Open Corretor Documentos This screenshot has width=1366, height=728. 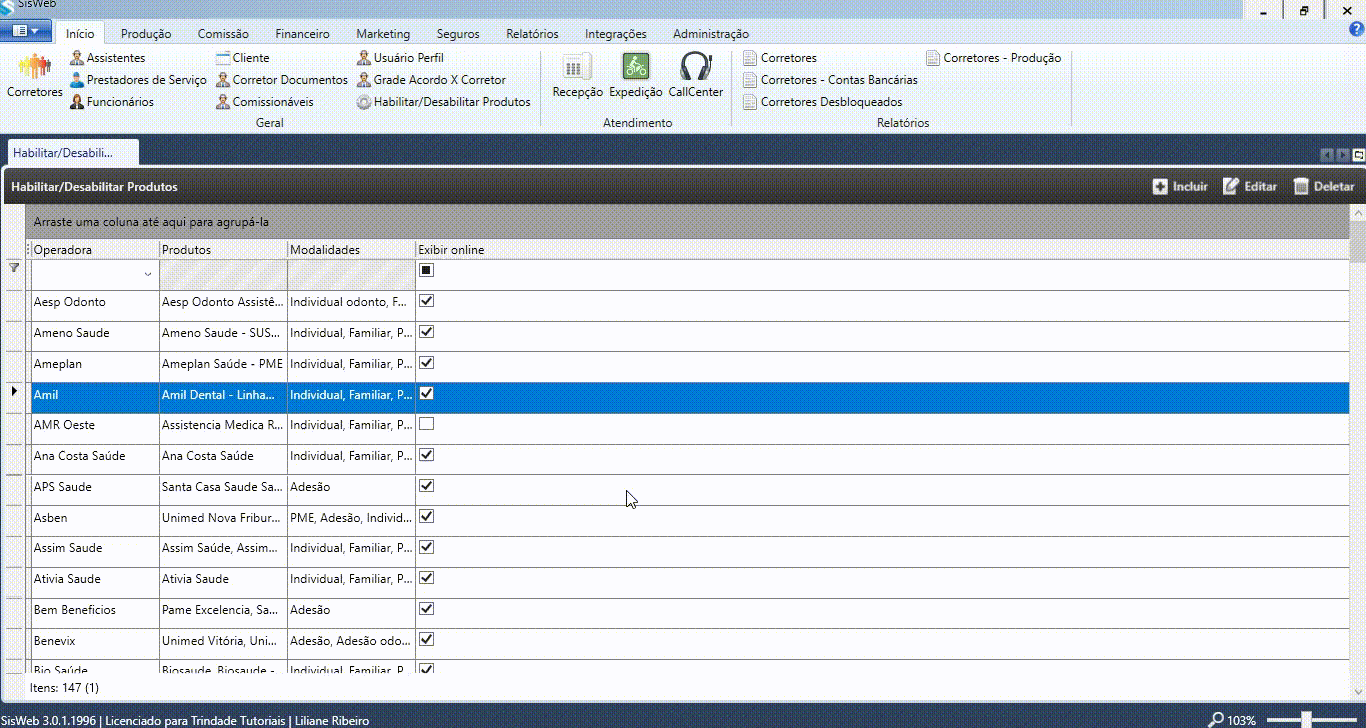coord(282,80)
